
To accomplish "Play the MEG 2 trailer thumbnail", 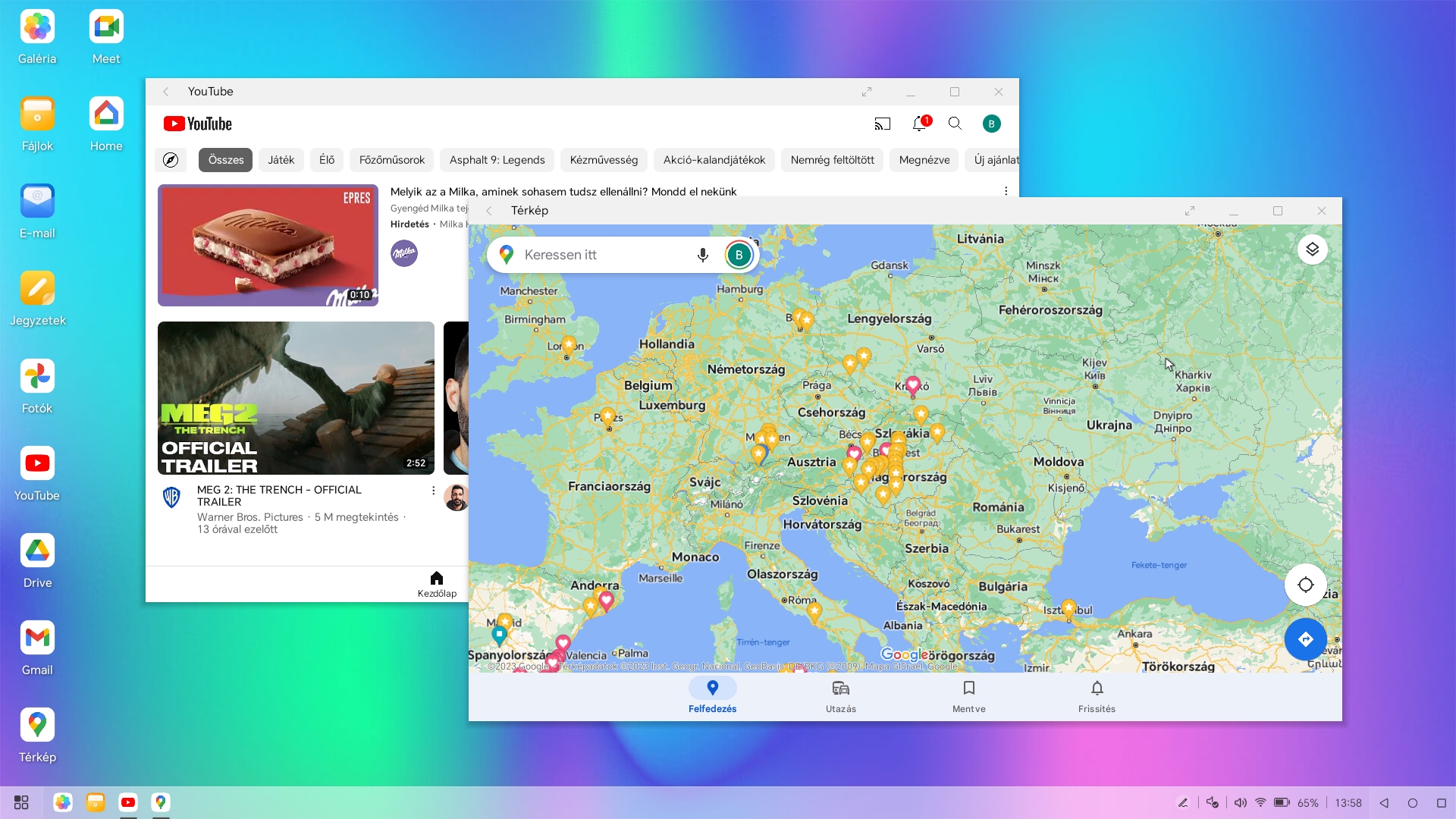I will click(296, 398).
